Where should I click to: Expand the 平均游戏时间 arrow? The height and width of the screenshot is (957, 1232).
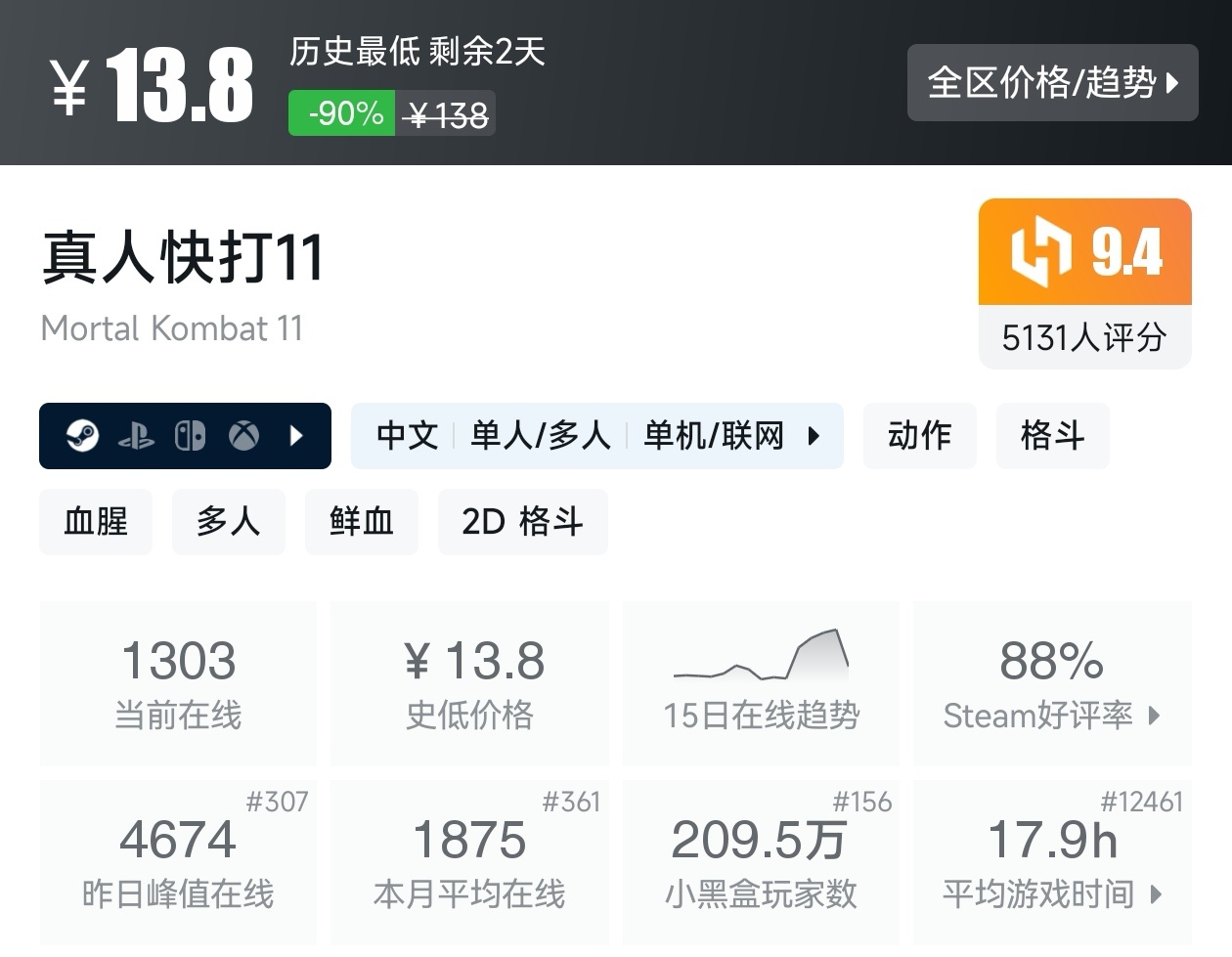pos(1156,894)
